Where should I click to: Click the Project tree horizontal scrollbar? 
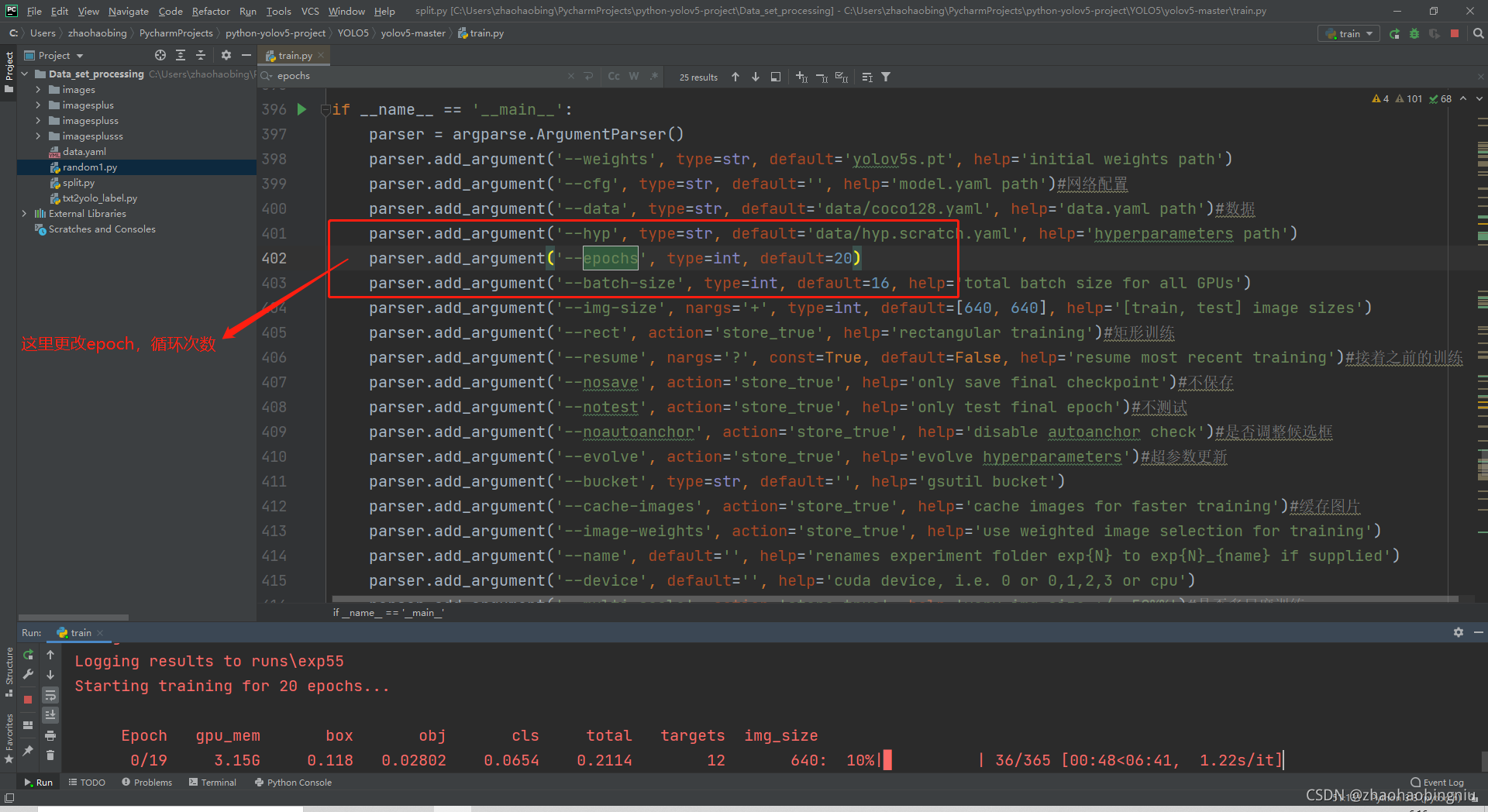click(x=74, y=618)
